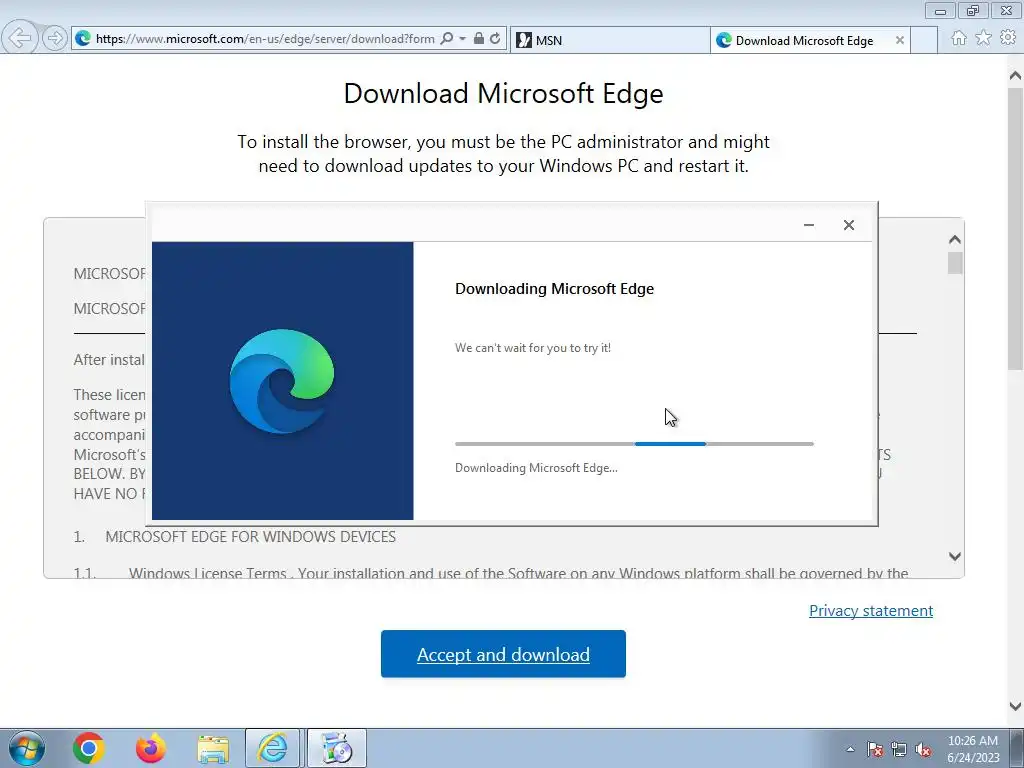Click 'MICROSOFT EDGE FOR WINDOWS DEVICES' text
1024x768 pixels.
click(251, 537)
